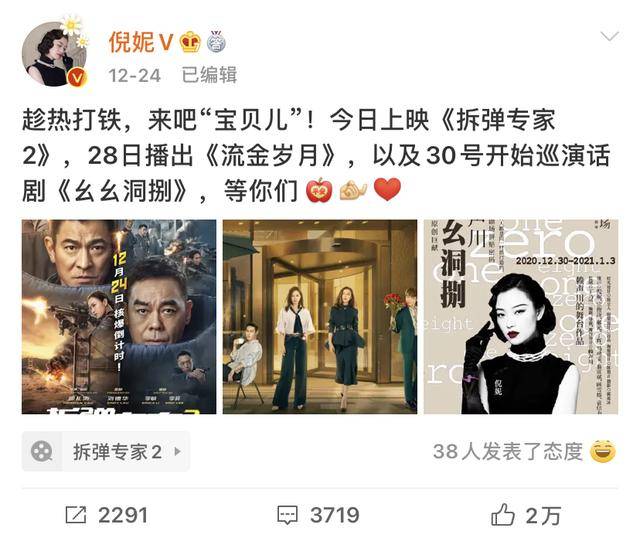View the 拆弹专家2 movie poster image
This screenshot has width=640, height=538.
[119, 317]
